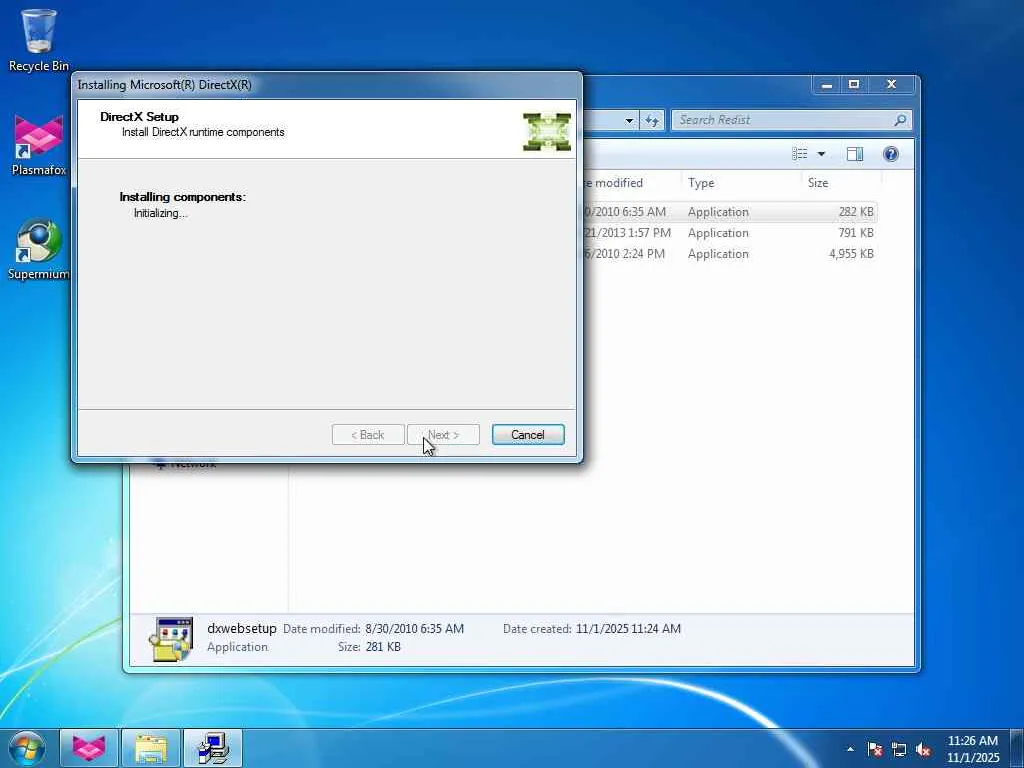Cancel the DirectX Setup installation
Screen dimensions: 1024x768
528,435
